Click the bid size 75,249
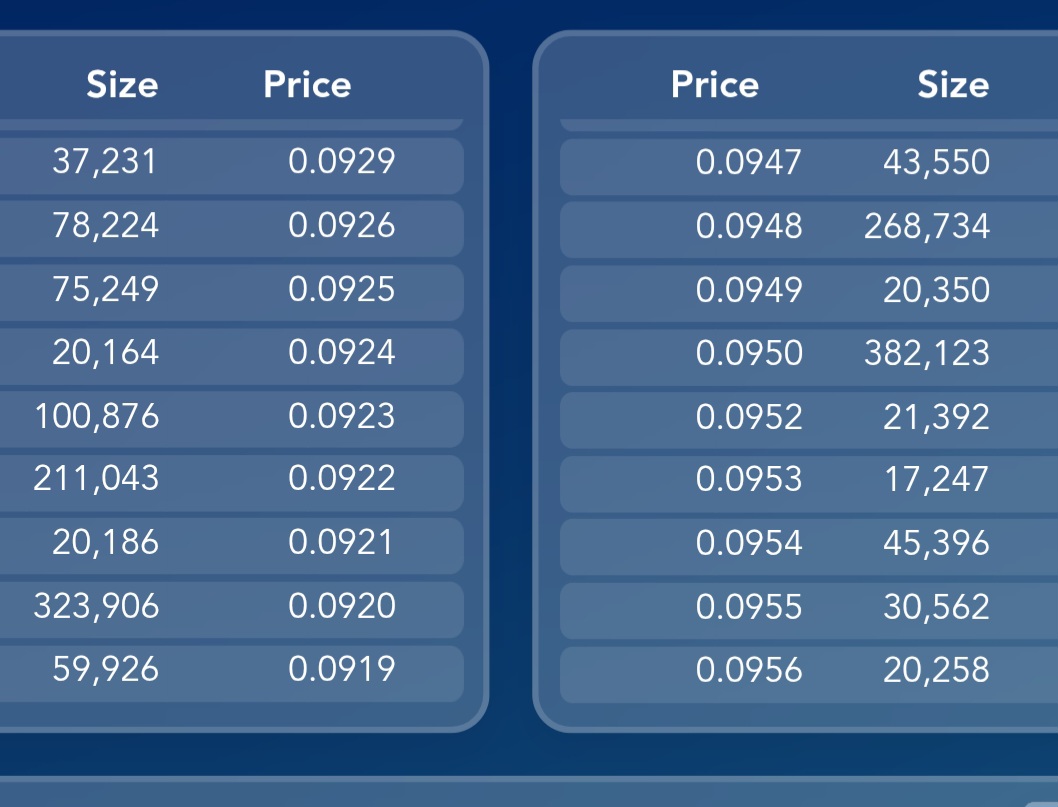 click(105, 290)
